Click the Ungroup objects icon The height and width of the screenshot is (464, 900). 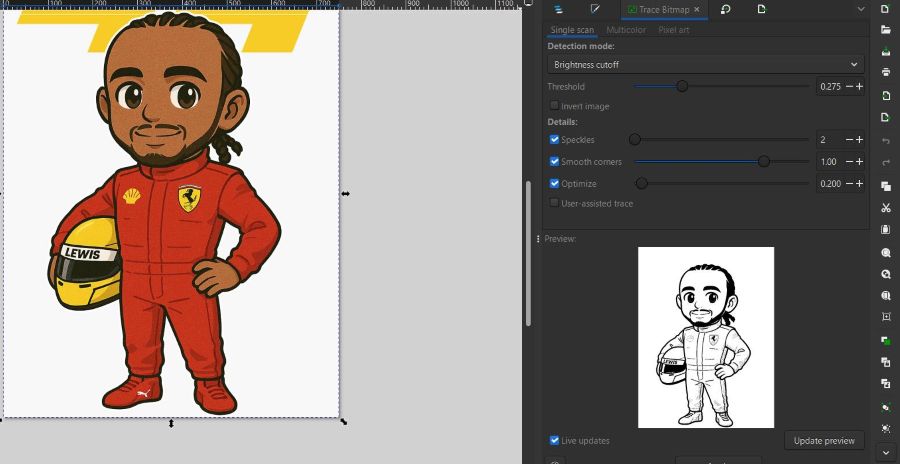[x=886, y=428]
